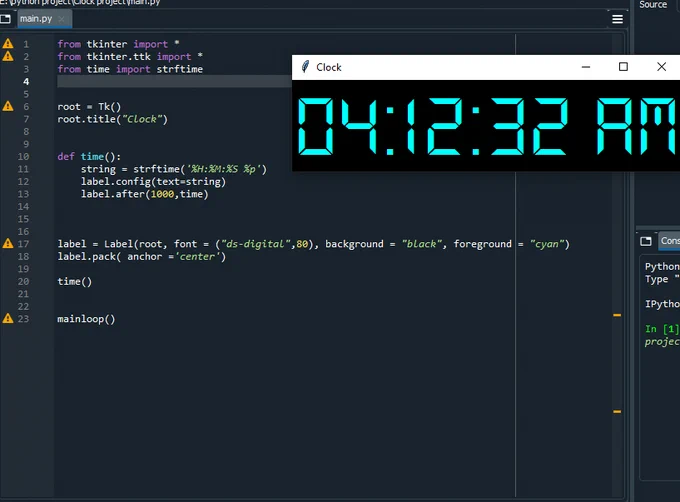Maximize the Clock window
The width and height of the screenshot is (680, 502).
point(623,67)
